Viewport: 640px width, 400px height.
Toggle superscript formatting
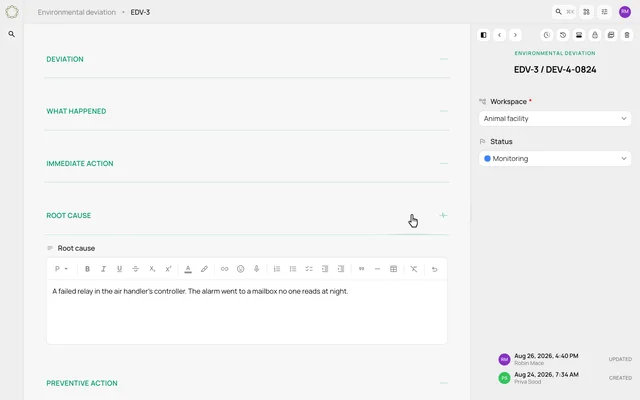coord(168,269)
